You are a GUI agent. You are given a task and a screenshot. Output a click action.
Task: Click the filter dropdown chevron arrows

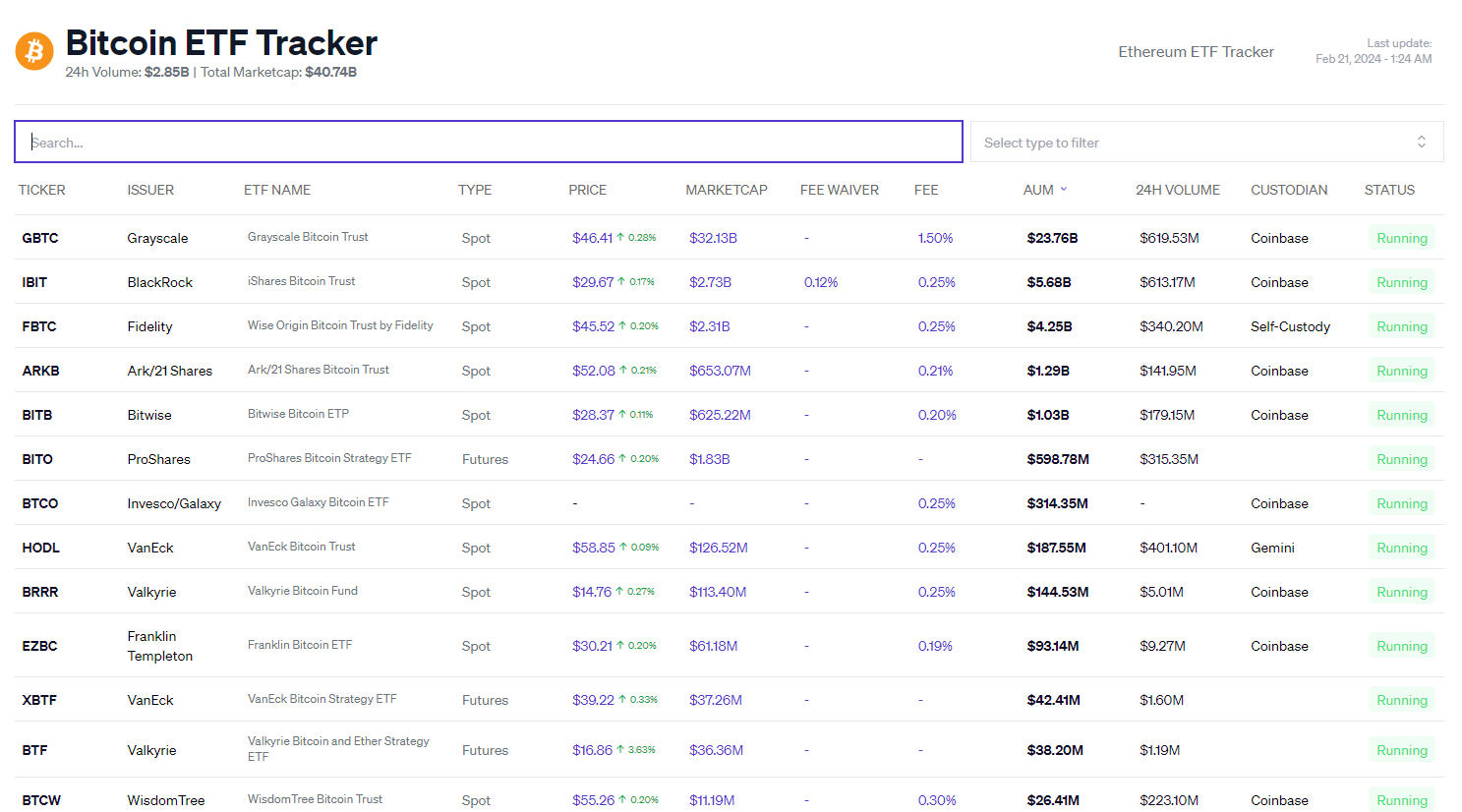coord(1421,143)
